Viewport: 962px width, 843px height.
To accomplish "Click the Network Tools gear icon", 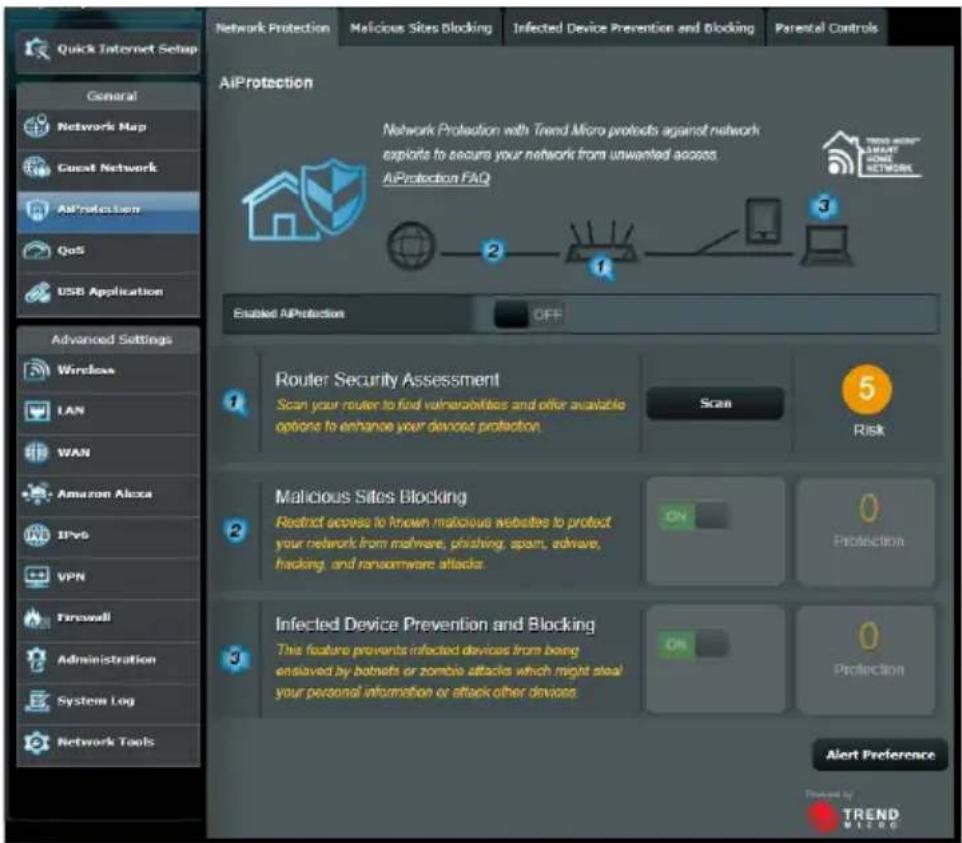I will (36, 742).
